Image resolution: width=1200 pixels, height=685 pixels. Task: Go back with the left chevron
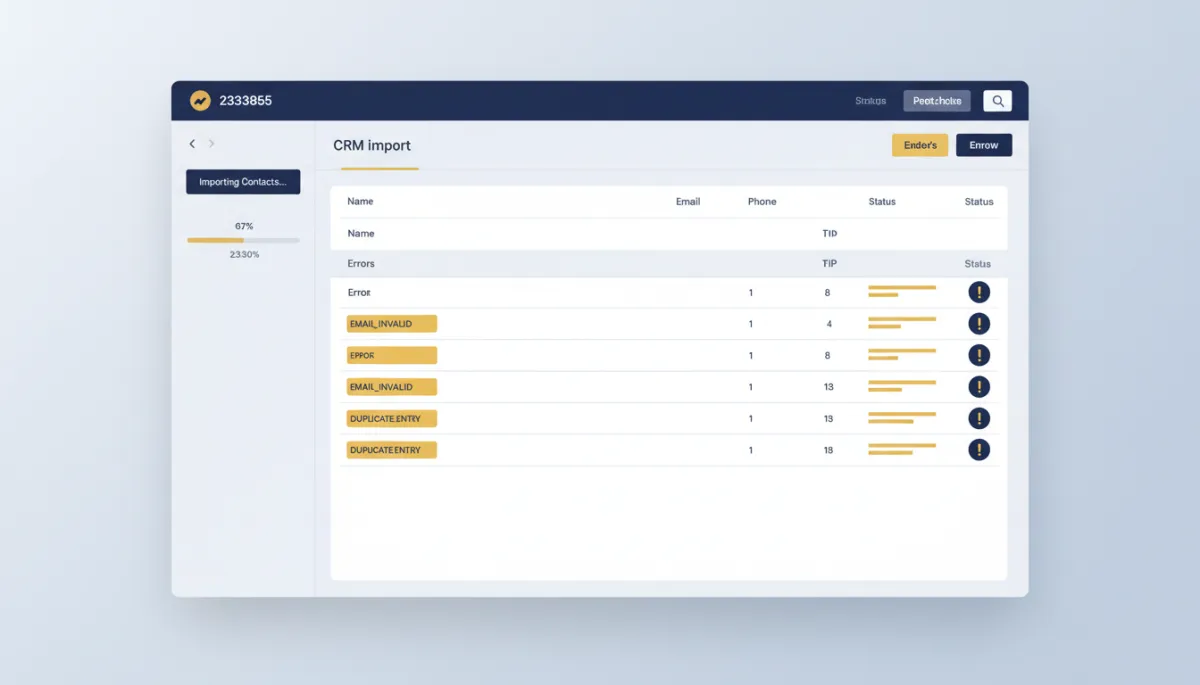192,144
